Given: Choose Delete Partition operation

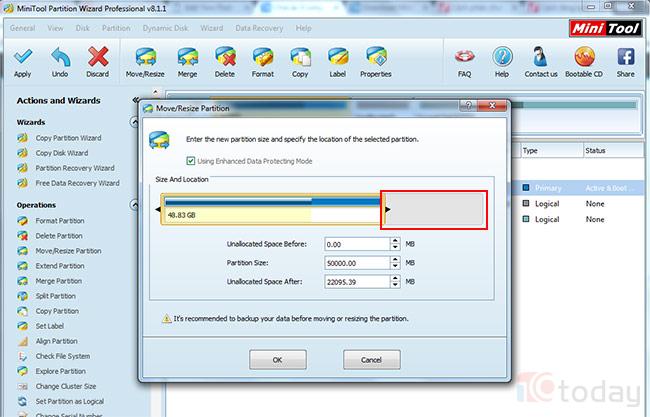Looking at the screenshot, I should coord(59,235).
